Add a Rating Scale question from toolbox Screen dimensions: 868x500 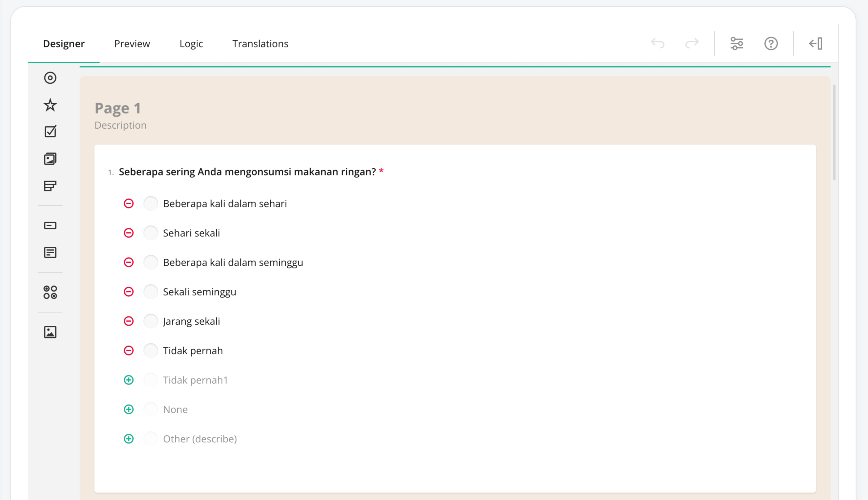pyautogui.click(x=50, y=105)
